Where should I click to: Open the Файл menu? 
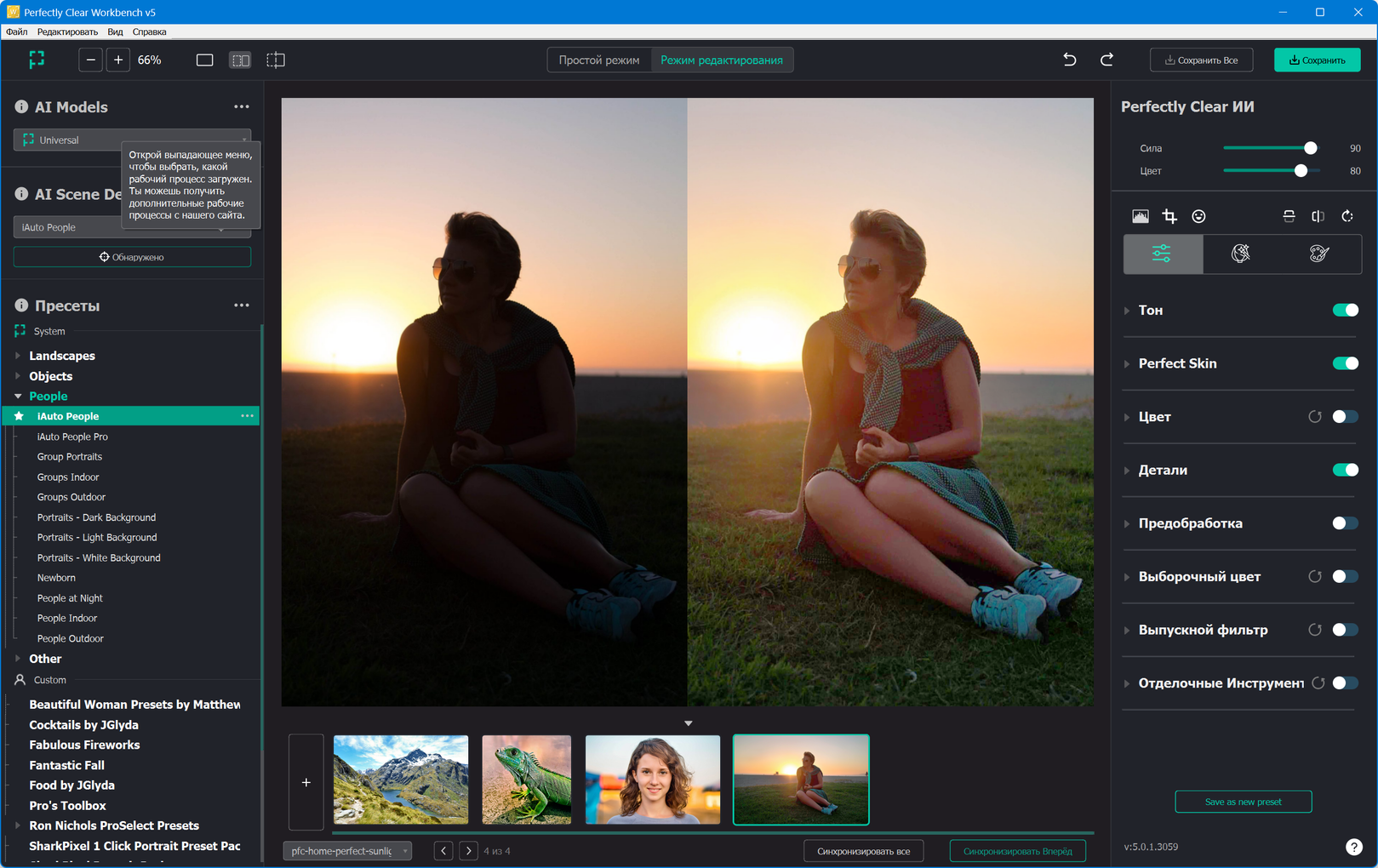tap(17, 31)
